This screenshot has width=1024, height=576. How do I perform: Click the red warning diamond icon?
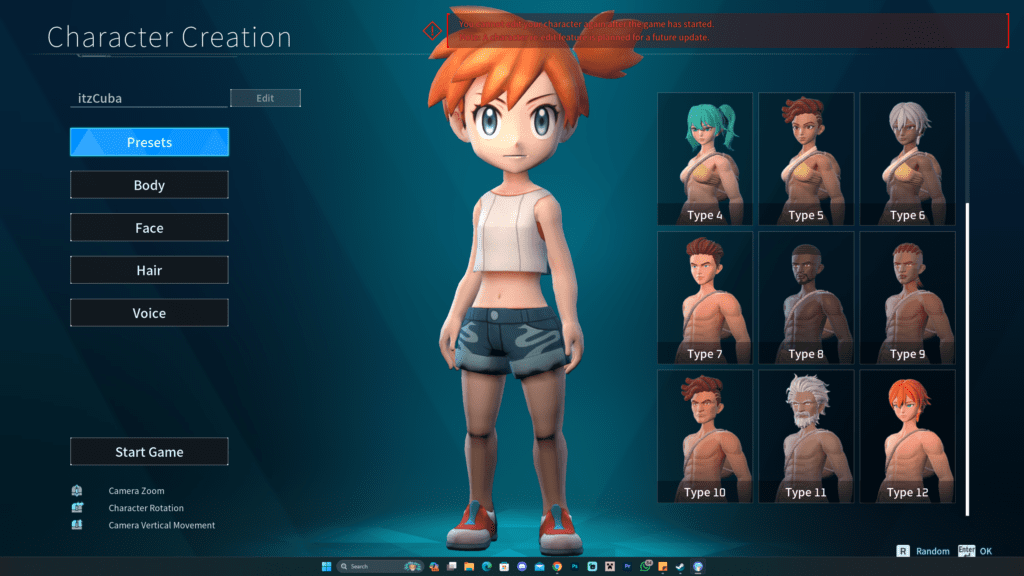coord(432,31)
